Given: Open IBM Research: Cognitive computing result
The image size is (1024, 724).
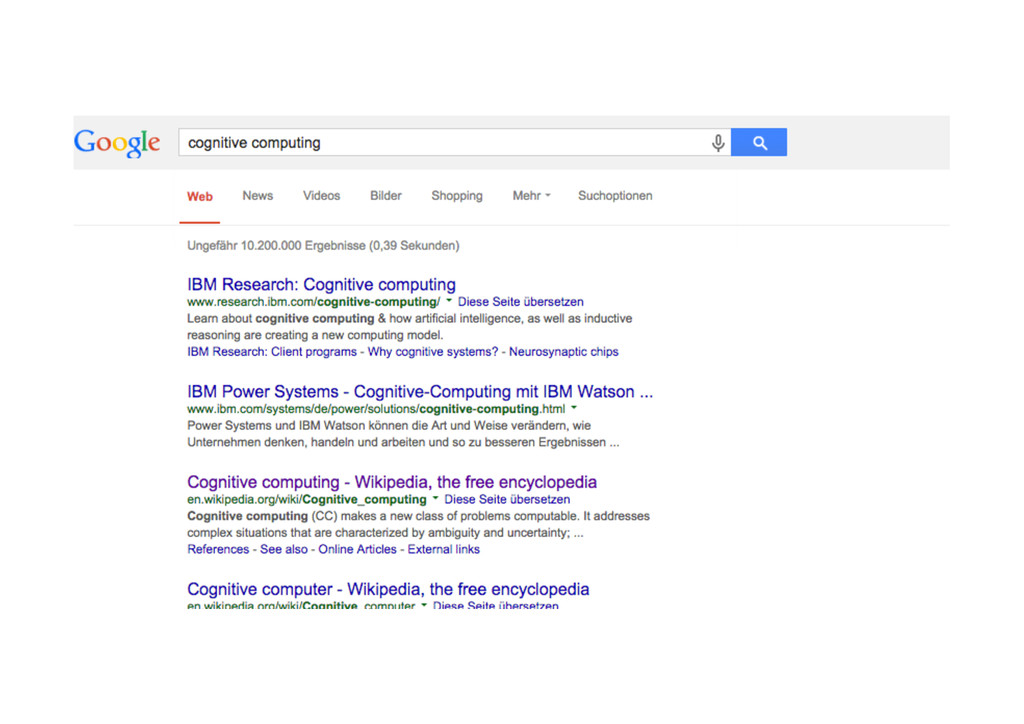Looking at the screenshot, I should [321, 285].
